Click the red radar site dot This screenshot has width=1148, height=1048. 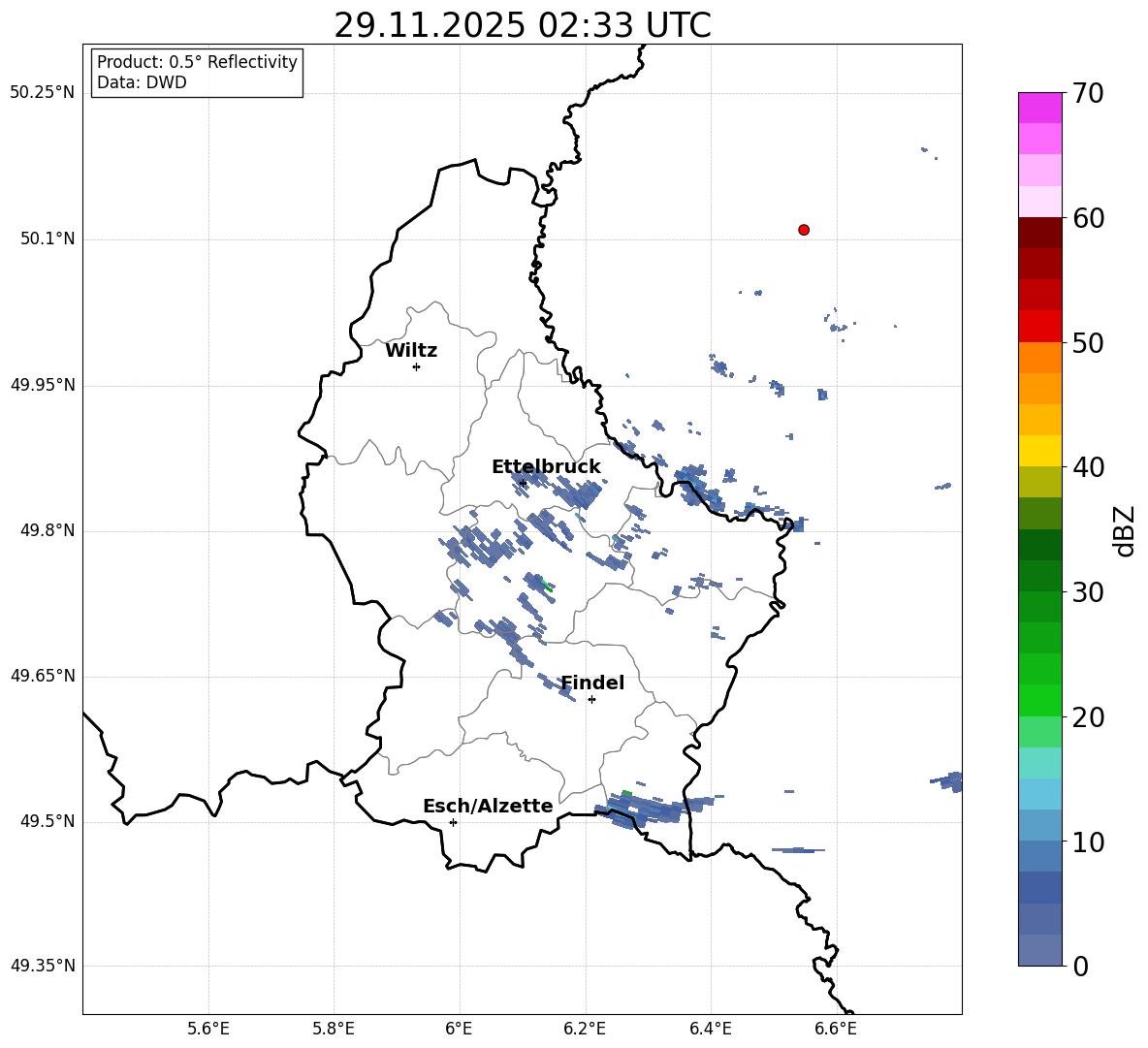(803, 230)
